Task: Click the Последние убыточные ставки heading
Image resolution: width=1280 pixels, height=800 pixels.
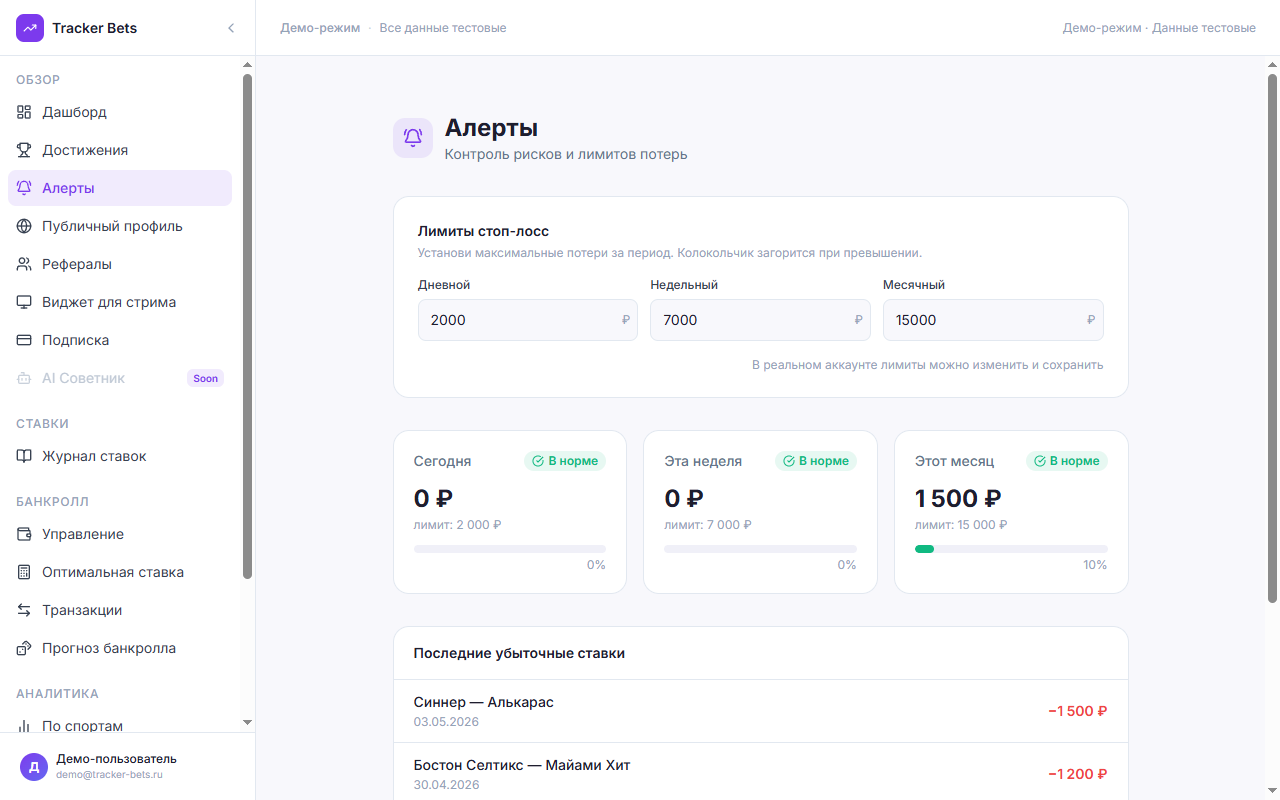Action: (519, 653)
